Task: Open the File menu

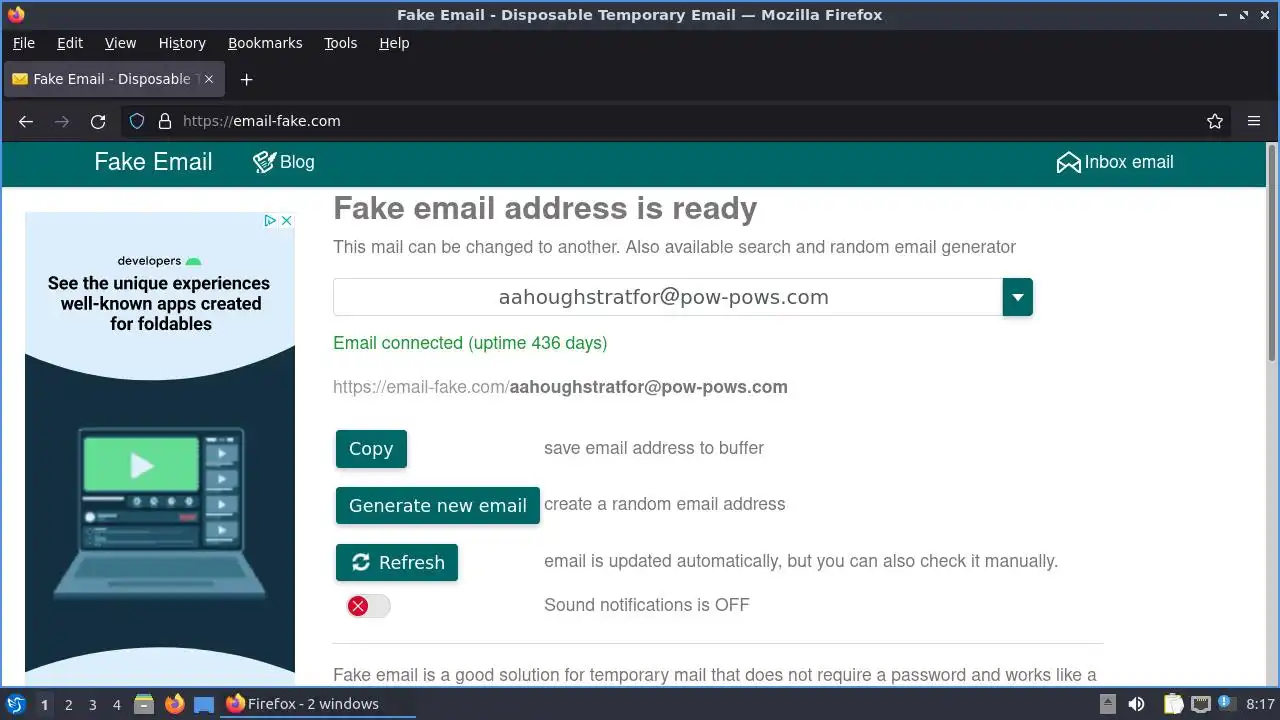Action: (23, 43)
